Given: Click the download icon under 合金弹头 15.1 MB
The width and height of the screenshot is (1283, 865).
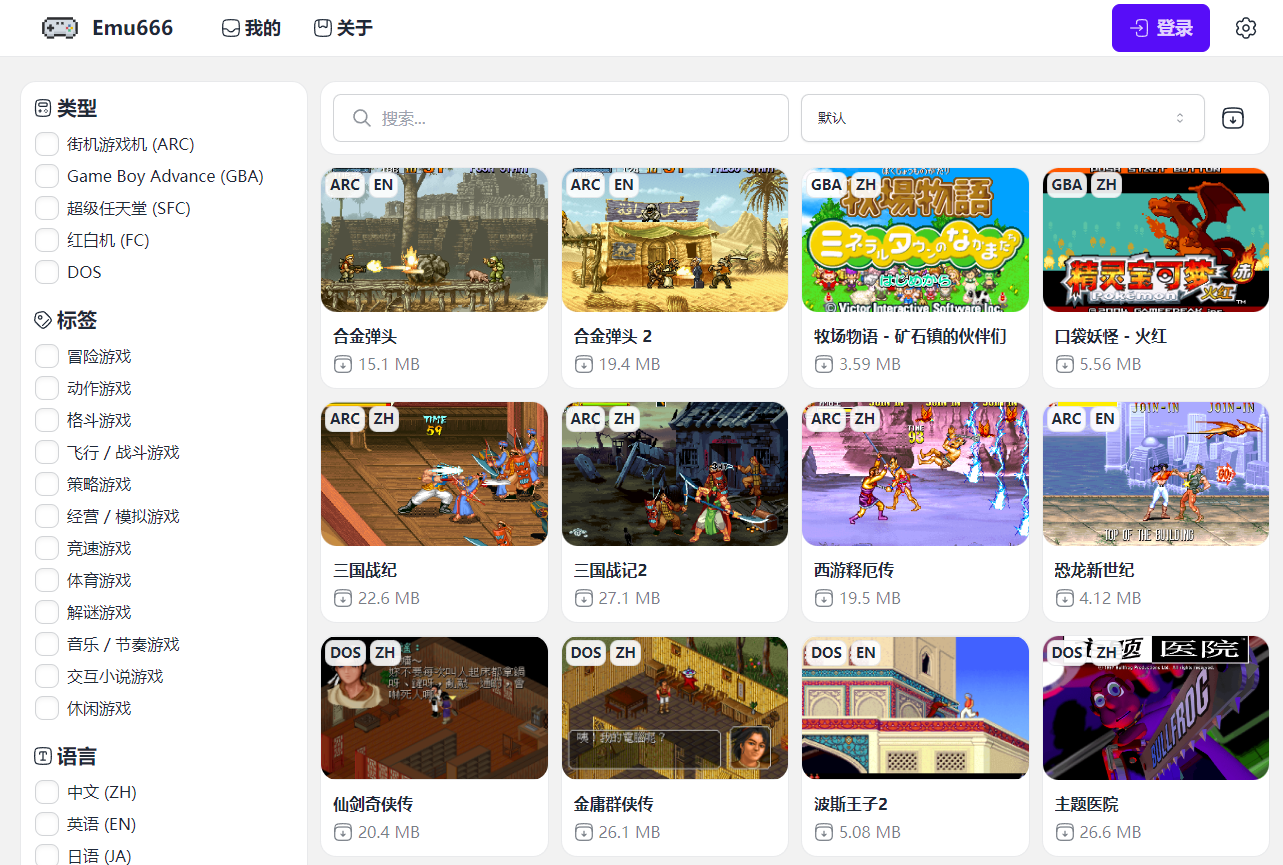Looking at the screenshot, I should (342, 364).
